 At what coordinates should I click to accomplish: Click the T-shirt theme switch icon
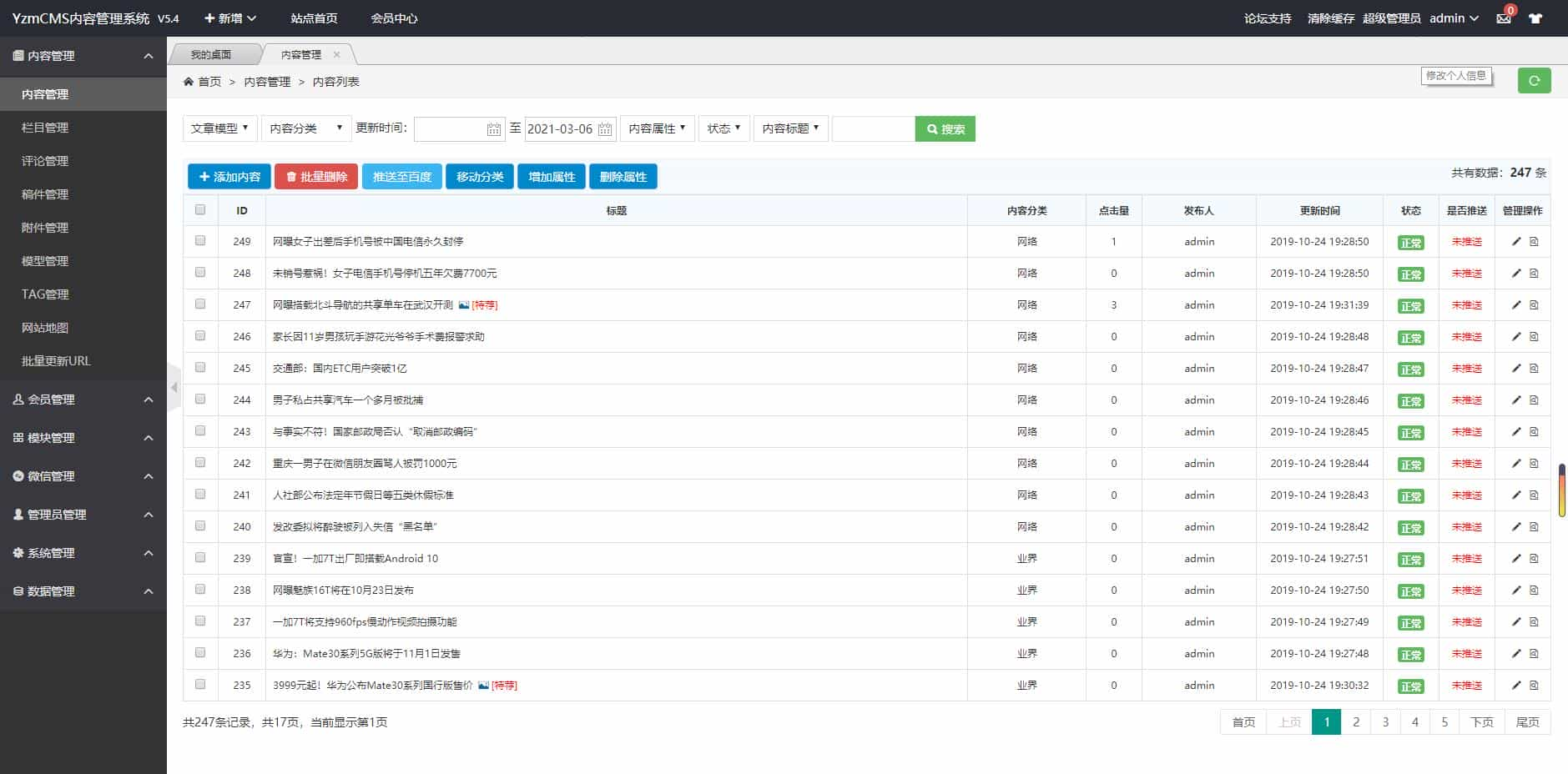1535,18
